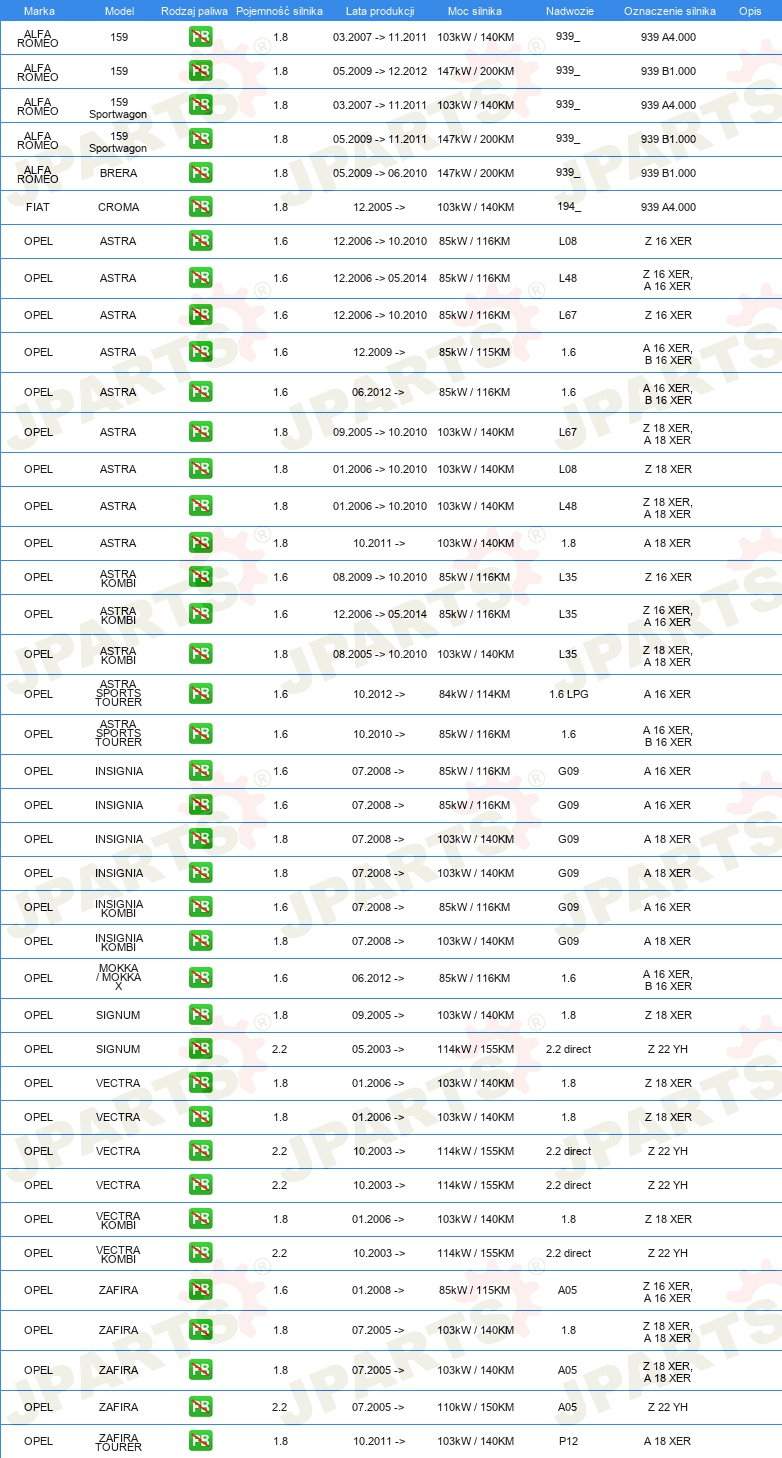Click fuel icon for Astra Sports Tourer 10.2010

[x=200, y=734]
